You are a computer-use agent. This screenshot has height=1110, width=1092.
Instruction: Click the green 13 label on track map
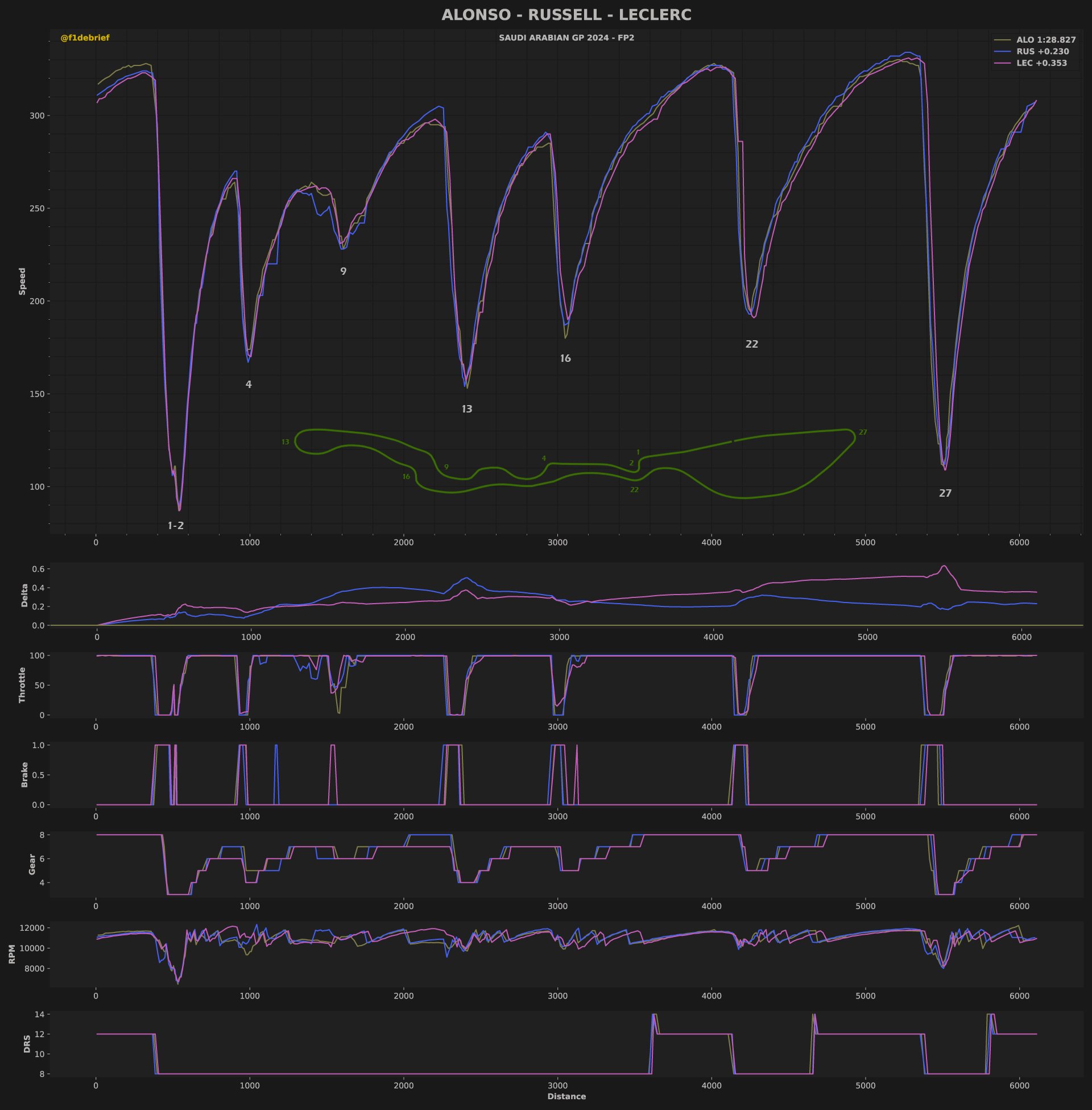285,442
